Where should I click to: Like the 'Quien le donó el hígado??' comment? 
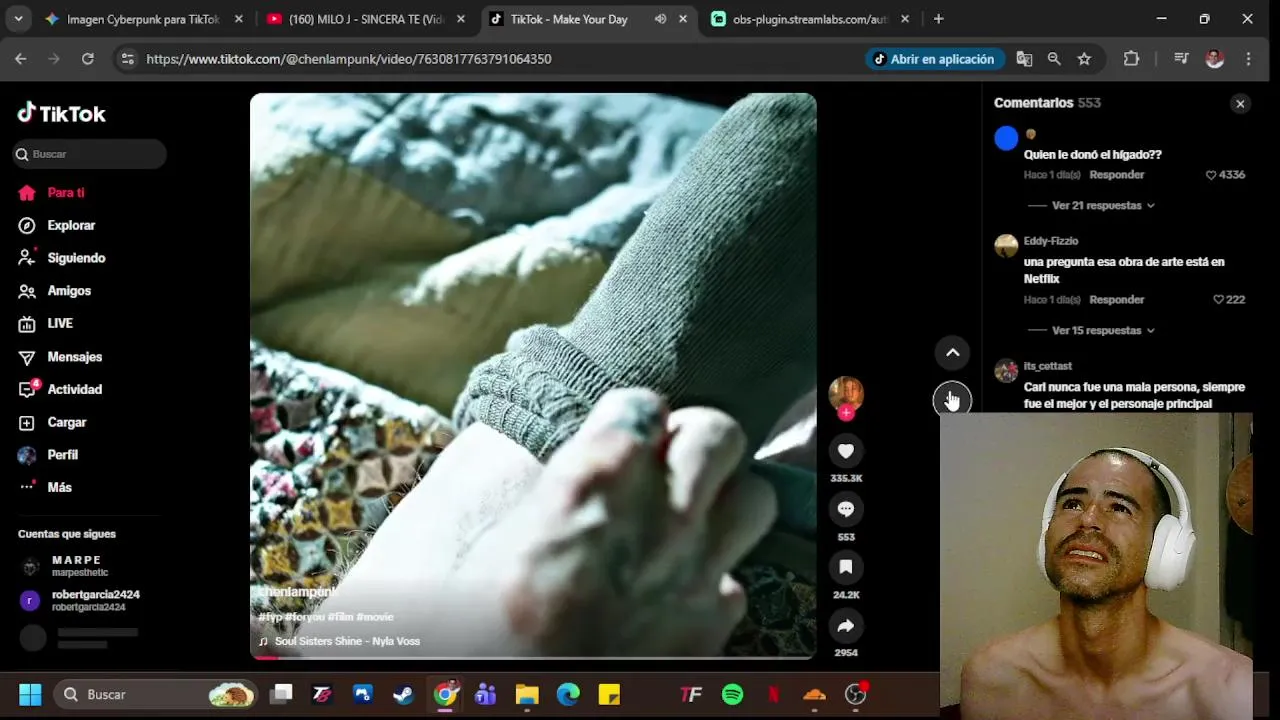click(x=1211, y=175)
